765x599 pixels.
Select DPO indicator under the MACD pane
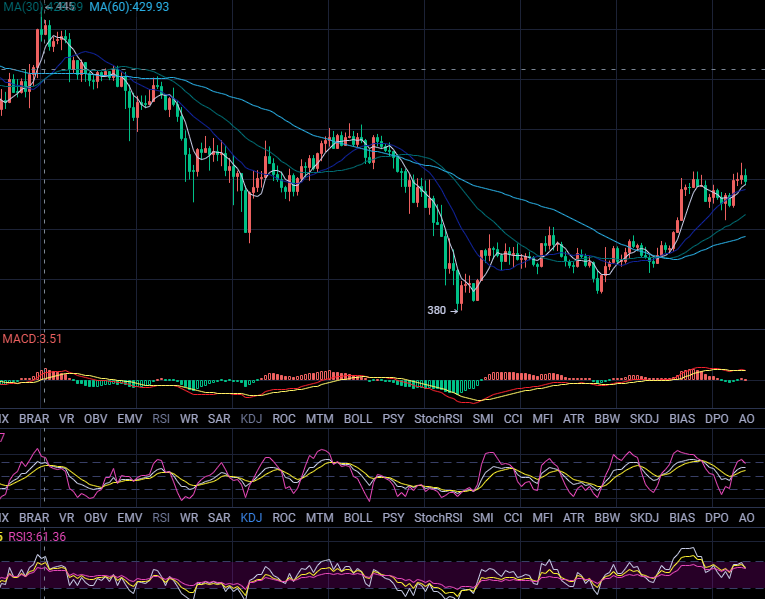(x=717, y=419)
